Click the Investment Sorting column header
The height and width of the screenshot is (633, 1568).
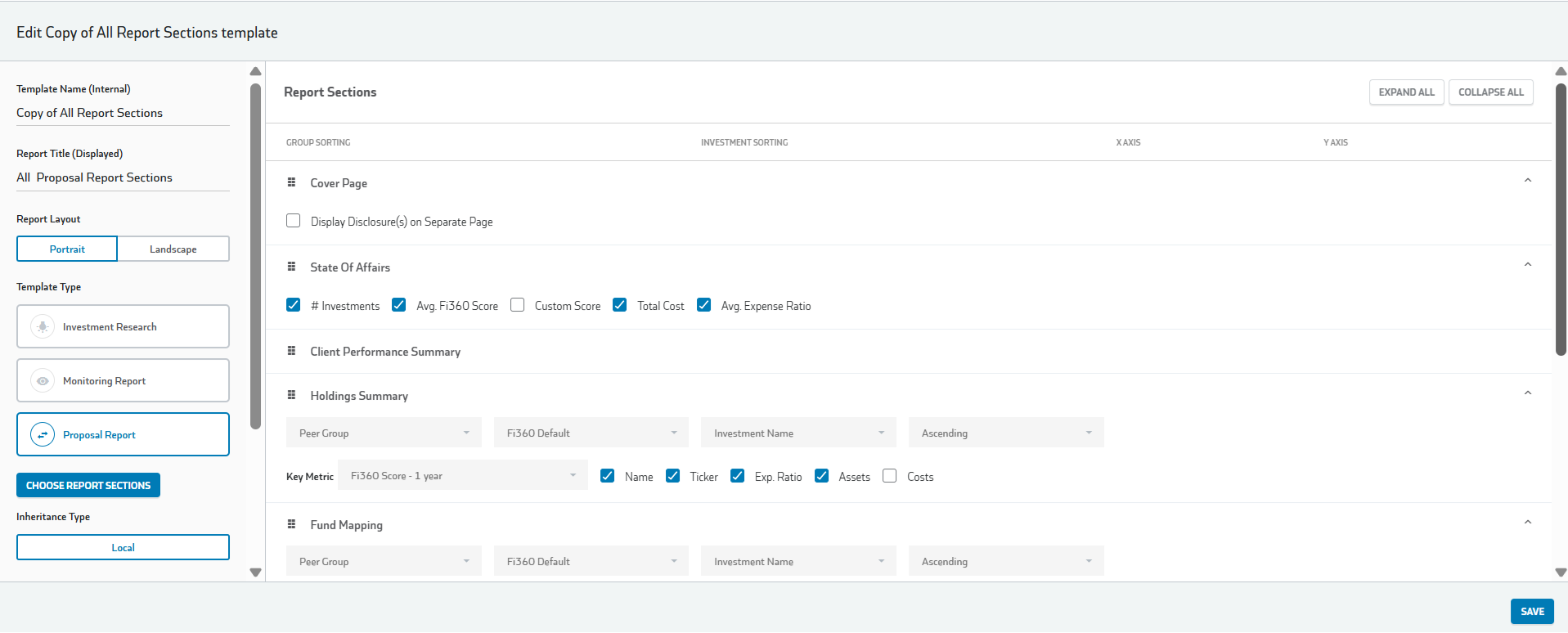click(x=744, y=142)
